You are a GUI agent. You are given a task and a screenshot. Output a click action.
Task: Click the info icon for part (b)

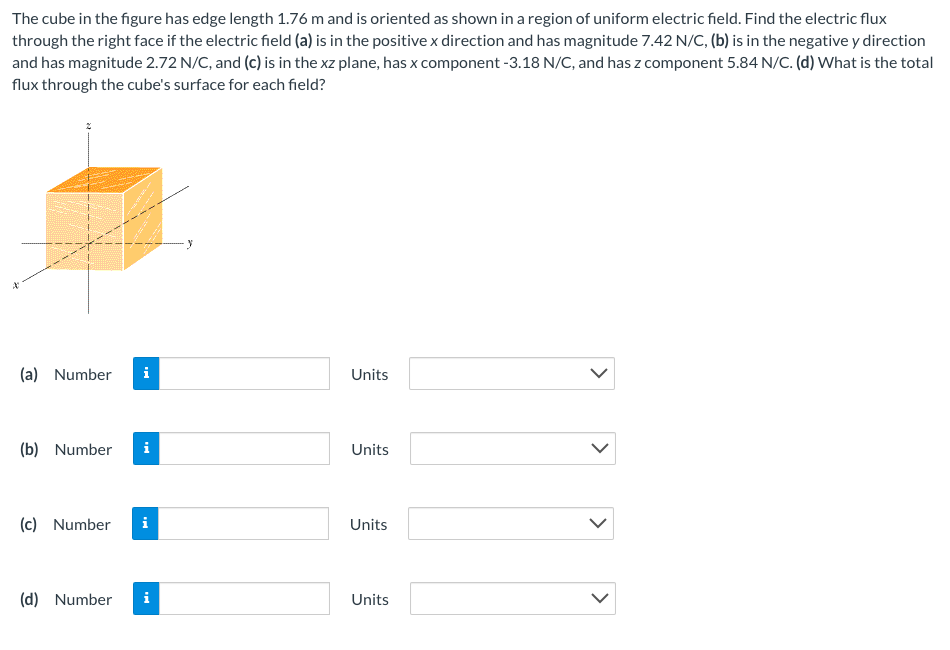(x=146, y=449)
